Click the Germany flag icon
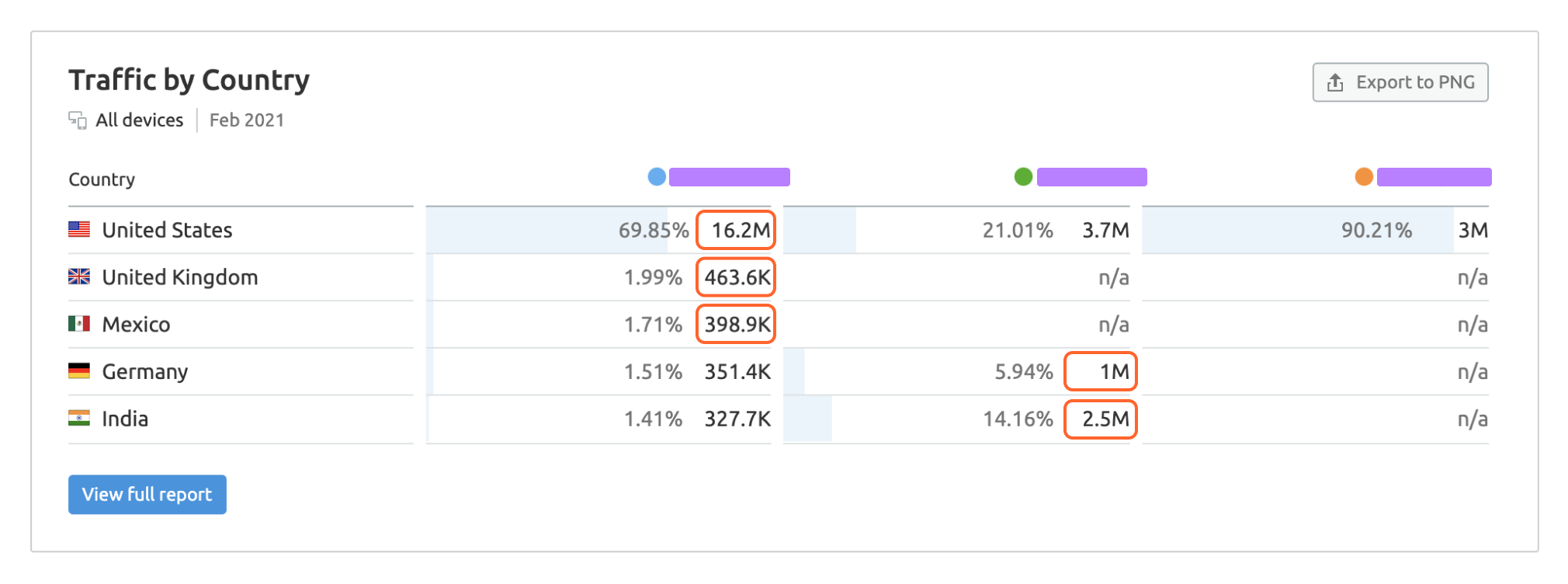Image resolution: width=1568 pixels, height=584 pixels. 79,371
